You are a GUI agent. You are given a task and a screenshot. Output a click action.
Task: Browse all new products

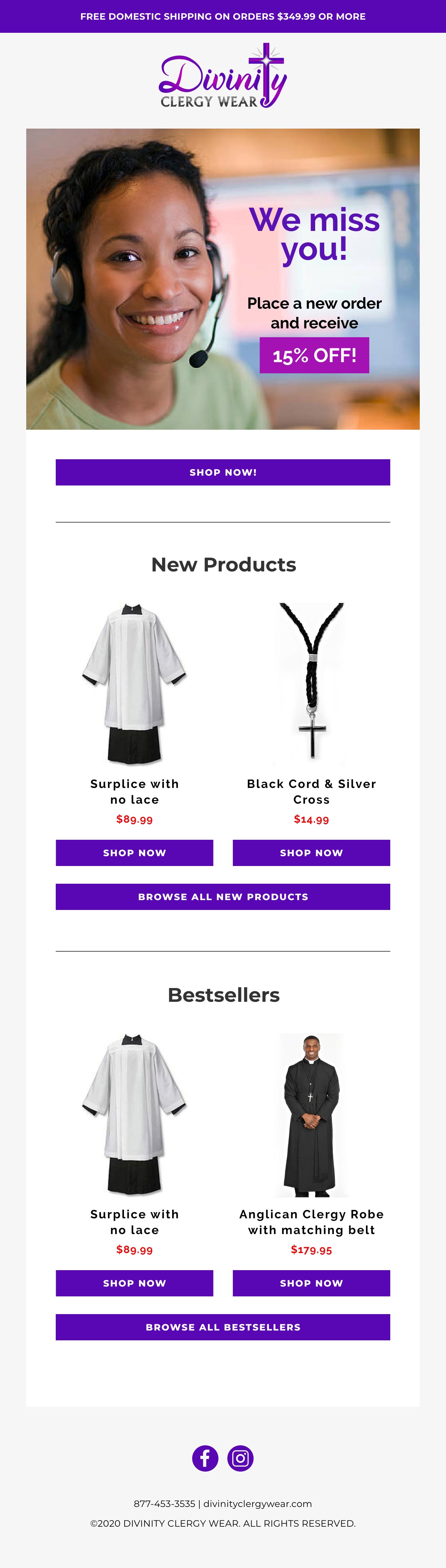tap(223, 897)
